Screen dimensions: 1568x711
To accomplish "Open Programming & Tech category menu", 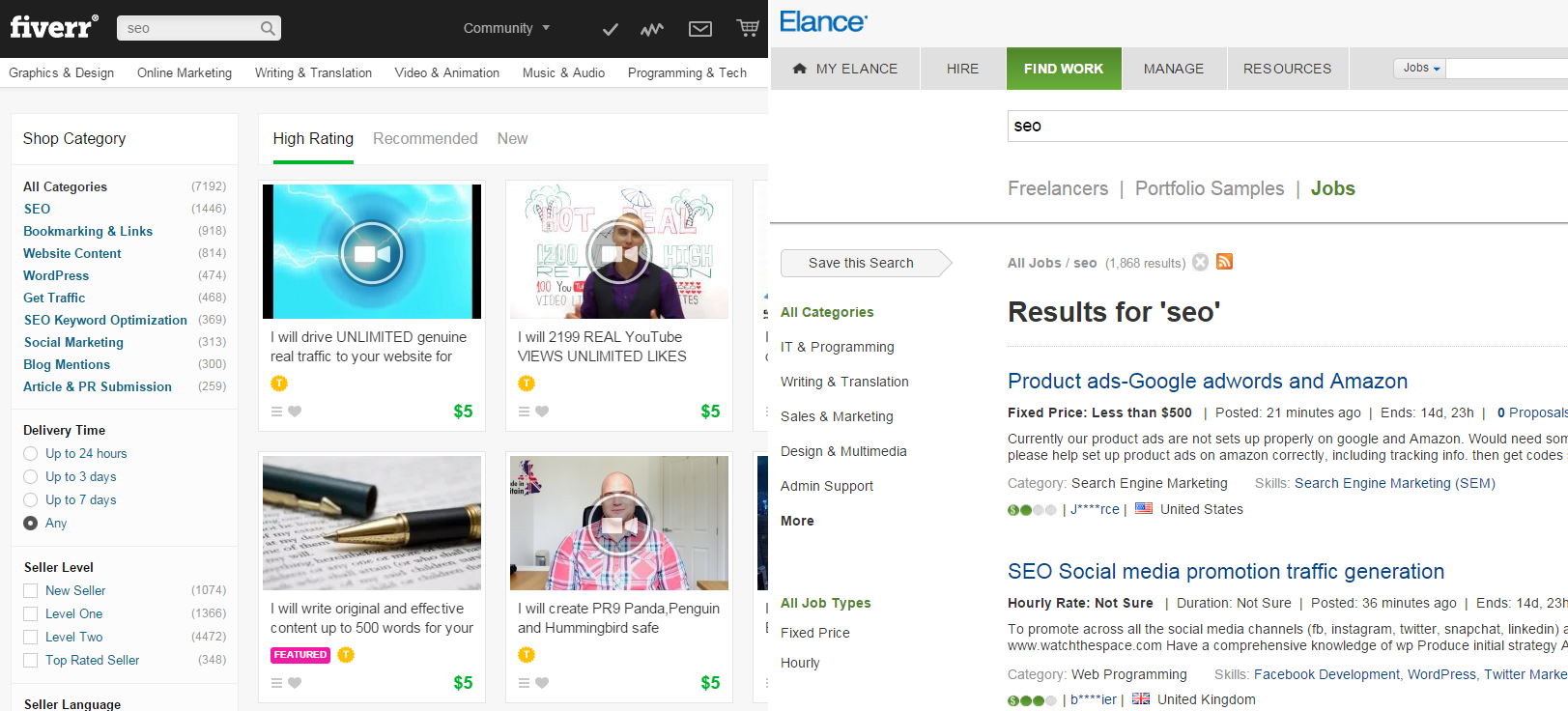I will 687,72.
